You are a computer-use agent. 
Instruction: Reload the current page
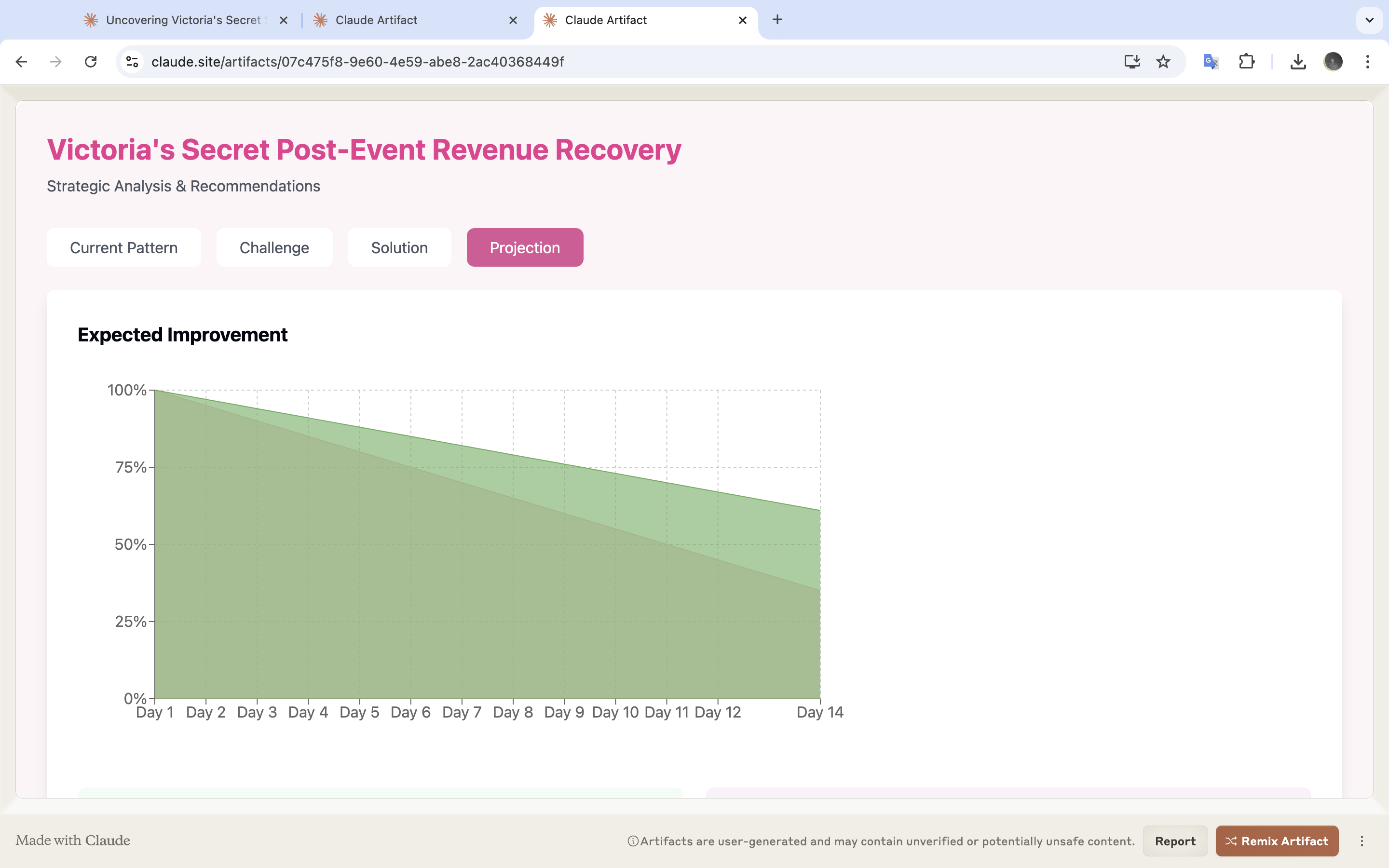(x=91, y=61)
